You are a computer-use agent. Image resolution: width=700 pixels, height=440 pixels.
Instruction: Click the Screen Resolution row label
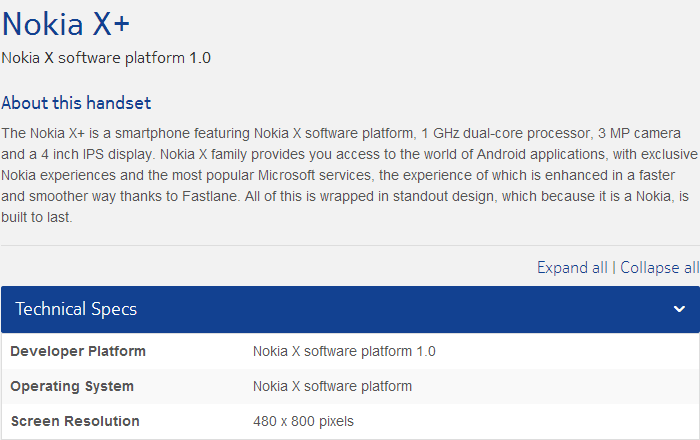75,421
